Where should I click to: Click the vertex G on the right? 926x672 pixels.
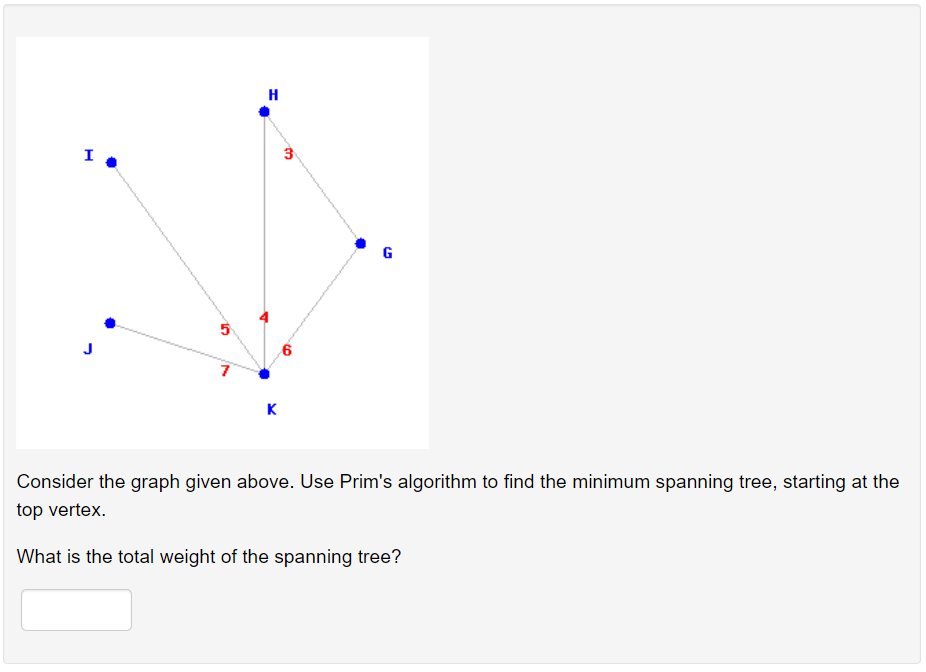tap(360, 241)
